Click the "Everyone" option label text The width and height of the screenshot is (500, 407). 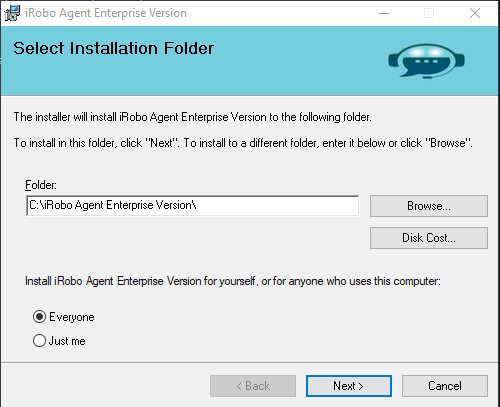point(72,317)
